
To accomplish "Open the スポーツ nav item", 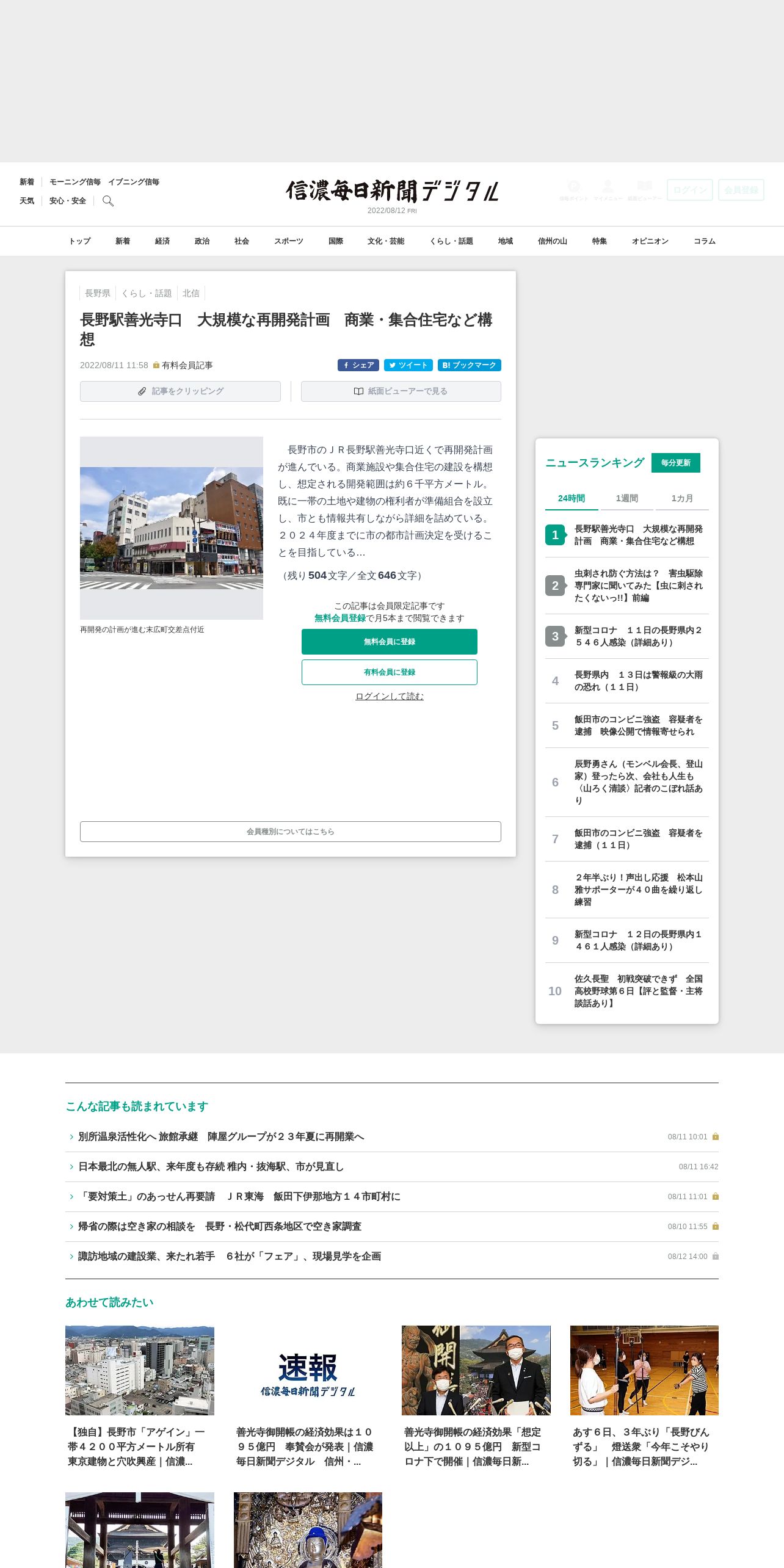I will coord(289,241).
